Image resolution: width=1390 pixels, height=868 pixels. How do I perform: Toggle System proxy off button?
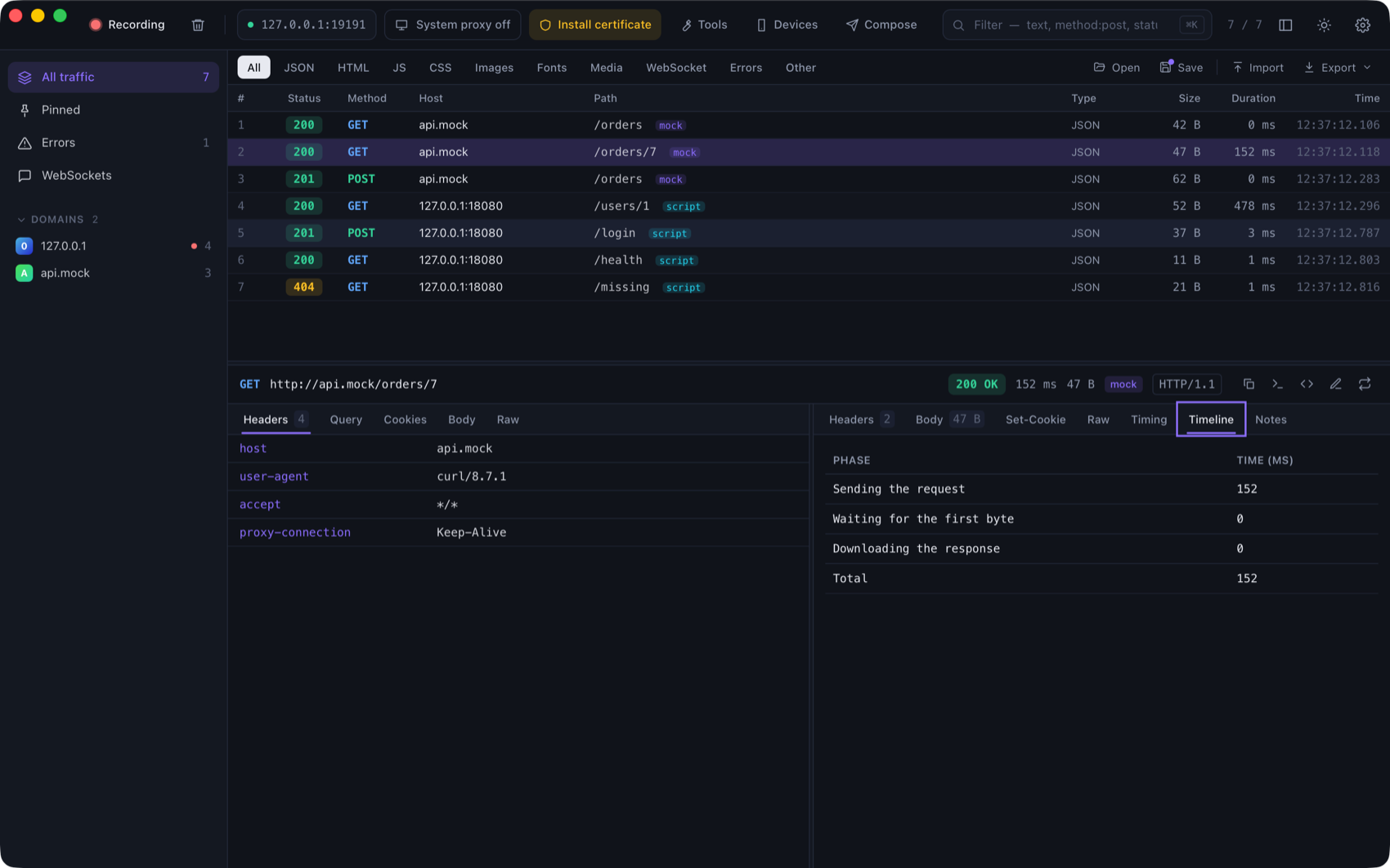point(452,25)
